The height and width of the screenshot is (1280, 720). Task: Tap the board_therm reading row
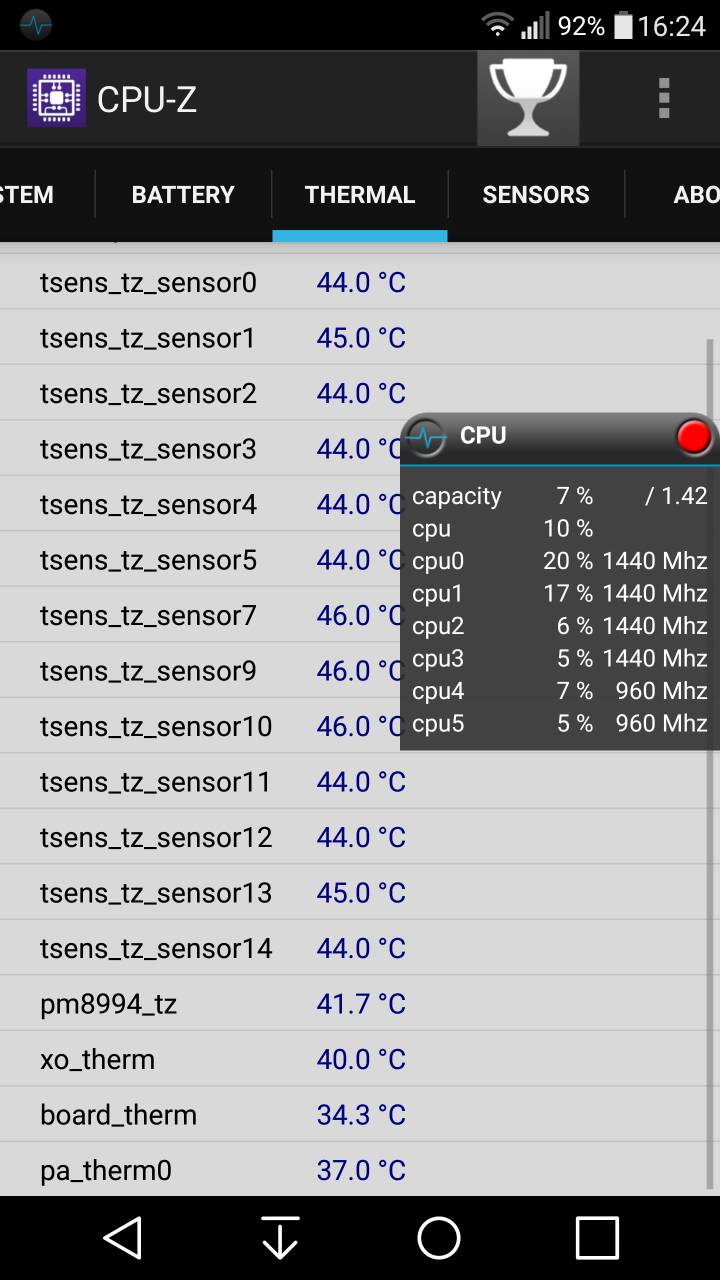[200, 1115]
